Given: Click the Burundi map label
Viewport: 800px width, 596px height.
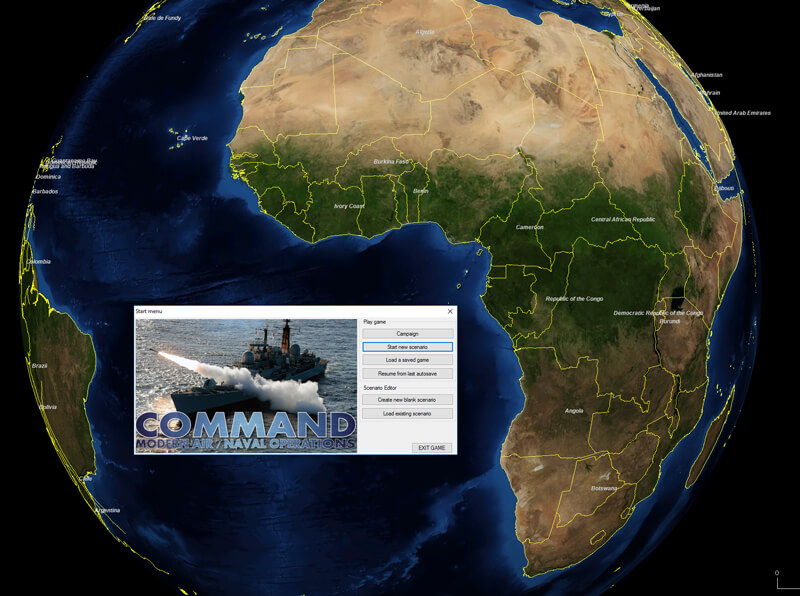Looking at the screenshot, I should pos(669,321).
